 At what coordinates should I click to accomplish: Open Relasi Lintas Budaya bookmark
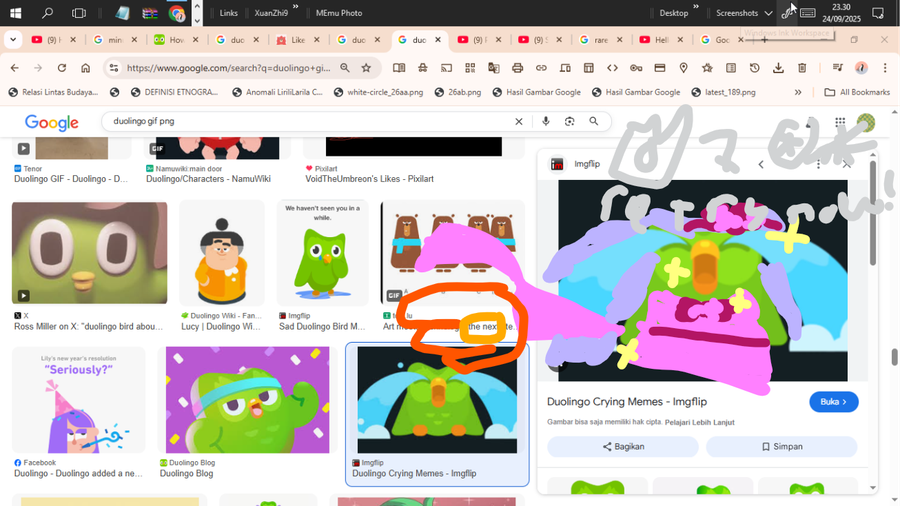click(53, 92)
